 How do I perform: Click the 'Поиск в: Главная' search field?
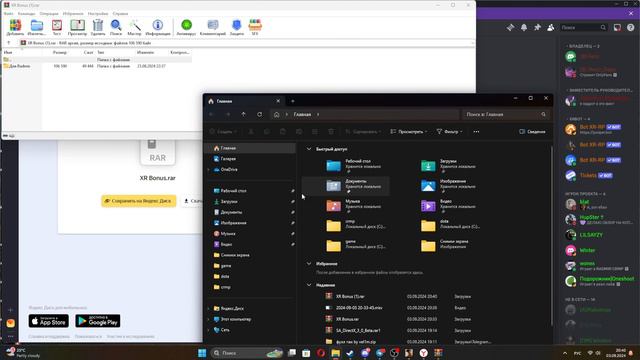pyautogui.click(x=506, y=114)
